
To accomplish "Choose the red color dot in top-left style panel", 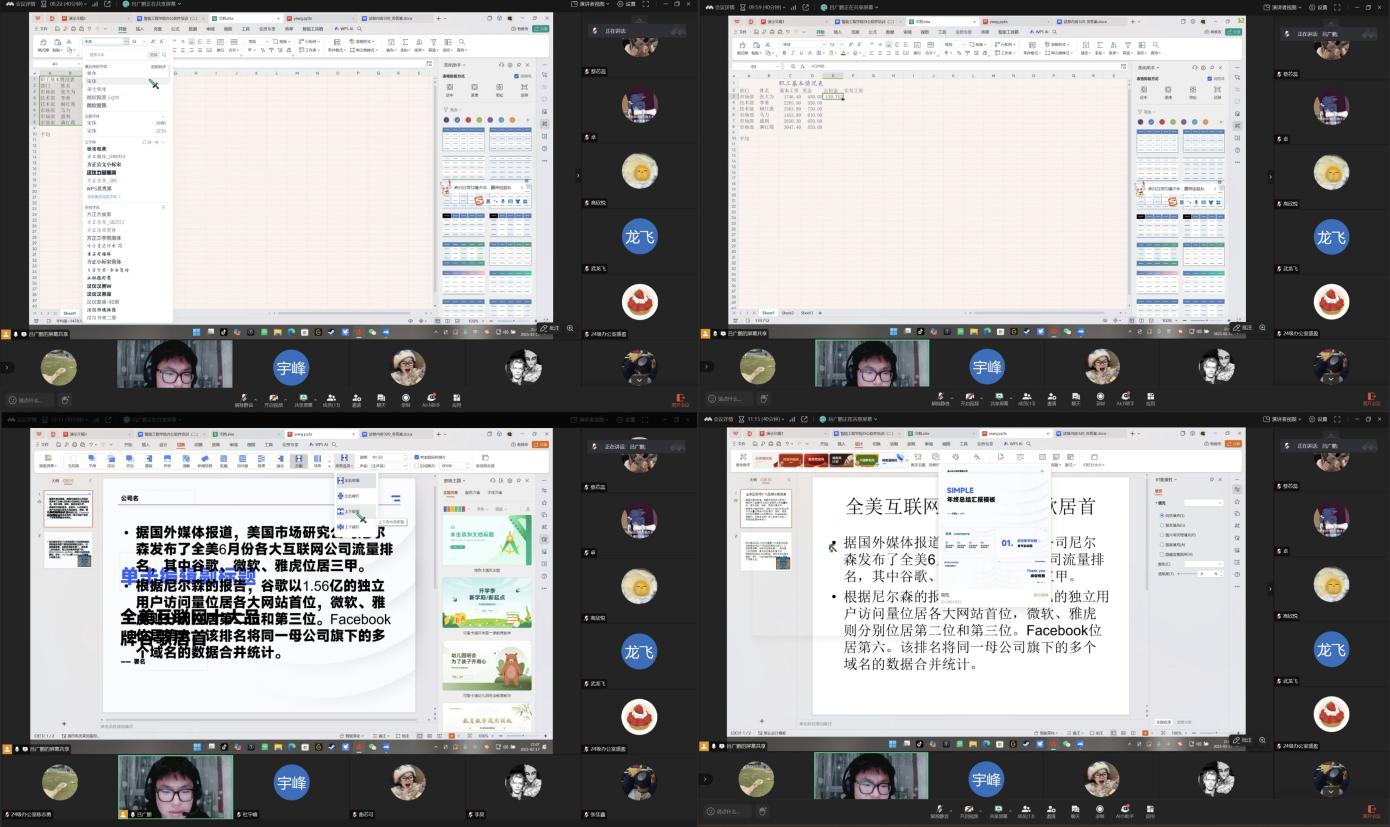I will pos(469,121).
